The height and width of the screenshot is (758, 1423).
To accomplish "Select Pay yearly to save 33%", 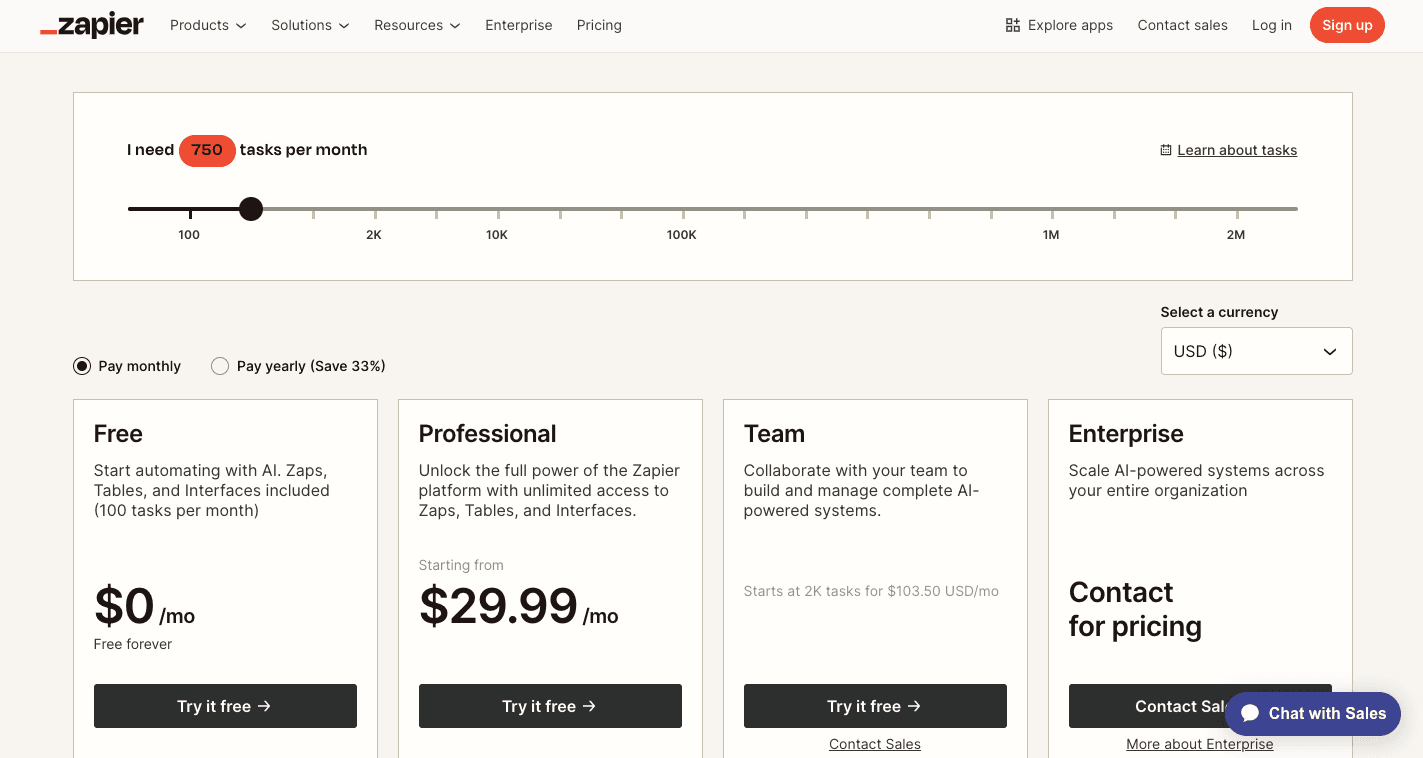I will click(220, 365).
